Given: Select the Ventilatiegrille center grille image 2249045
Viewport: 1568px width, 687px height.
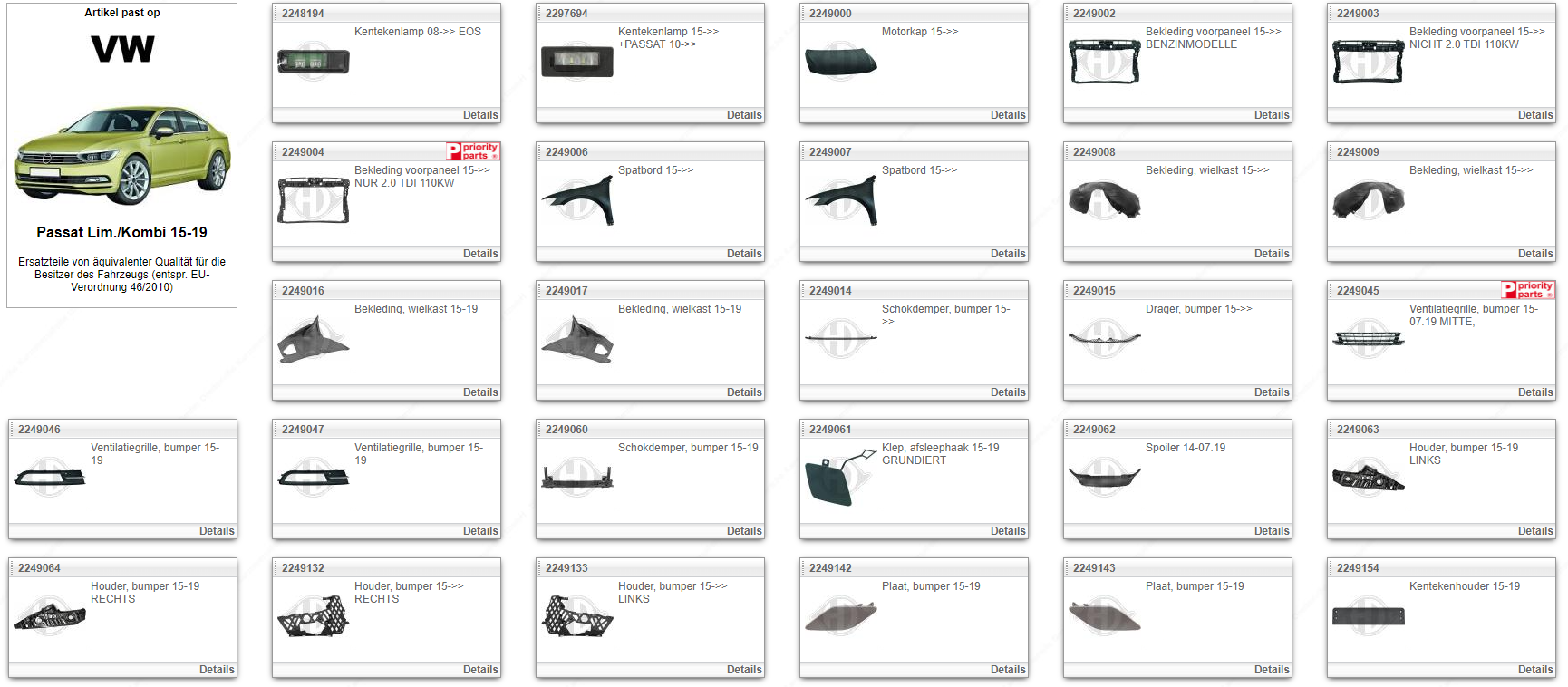Looking at the screenshot, I should pyautogui.click(x=1368, y=339).
